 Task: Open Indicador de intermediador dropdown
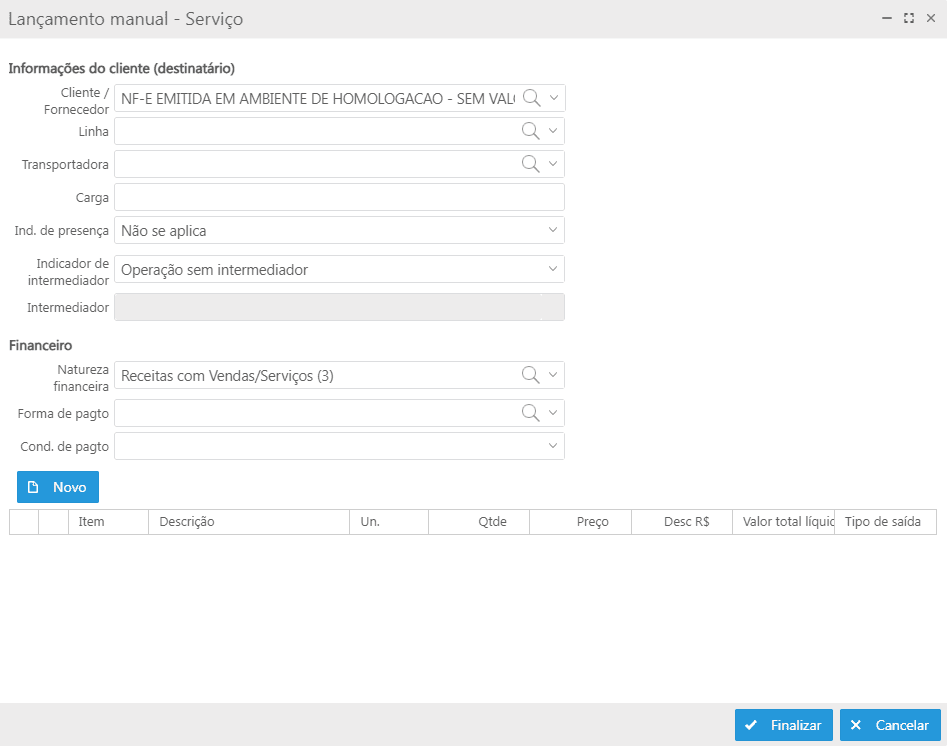pyautogui.click(x=339, y=269)
